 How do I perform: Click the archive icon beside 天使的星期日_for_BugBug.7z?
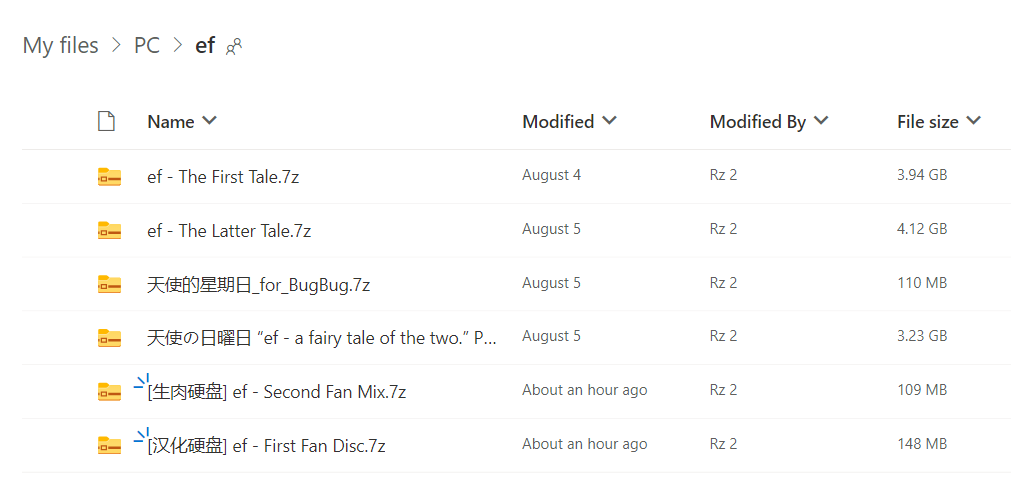tap(109, 285)
